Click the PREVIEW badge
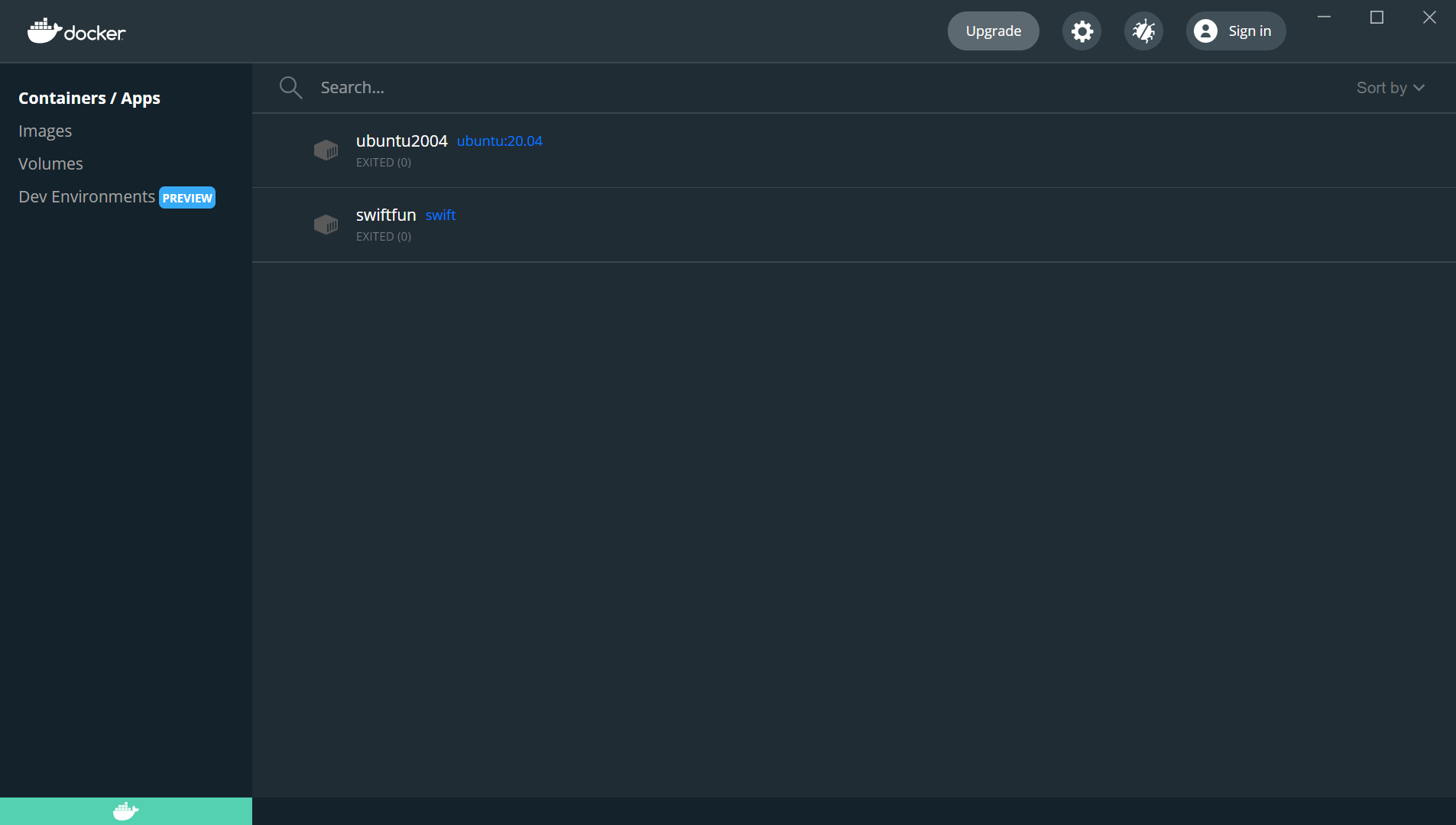Screen dimensions: 1456x825 (x=187, y=198)
